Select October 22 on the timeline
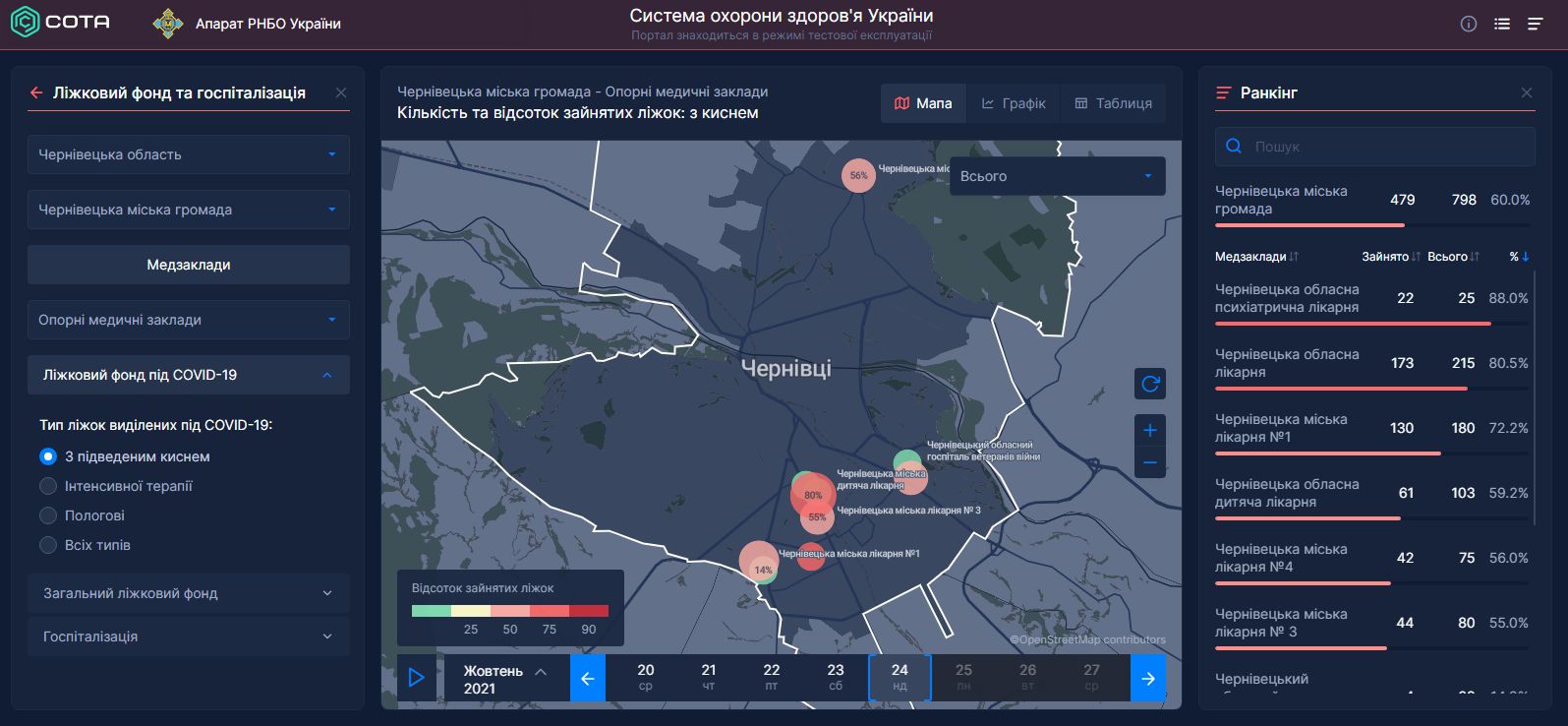 [x=772, y=677]
